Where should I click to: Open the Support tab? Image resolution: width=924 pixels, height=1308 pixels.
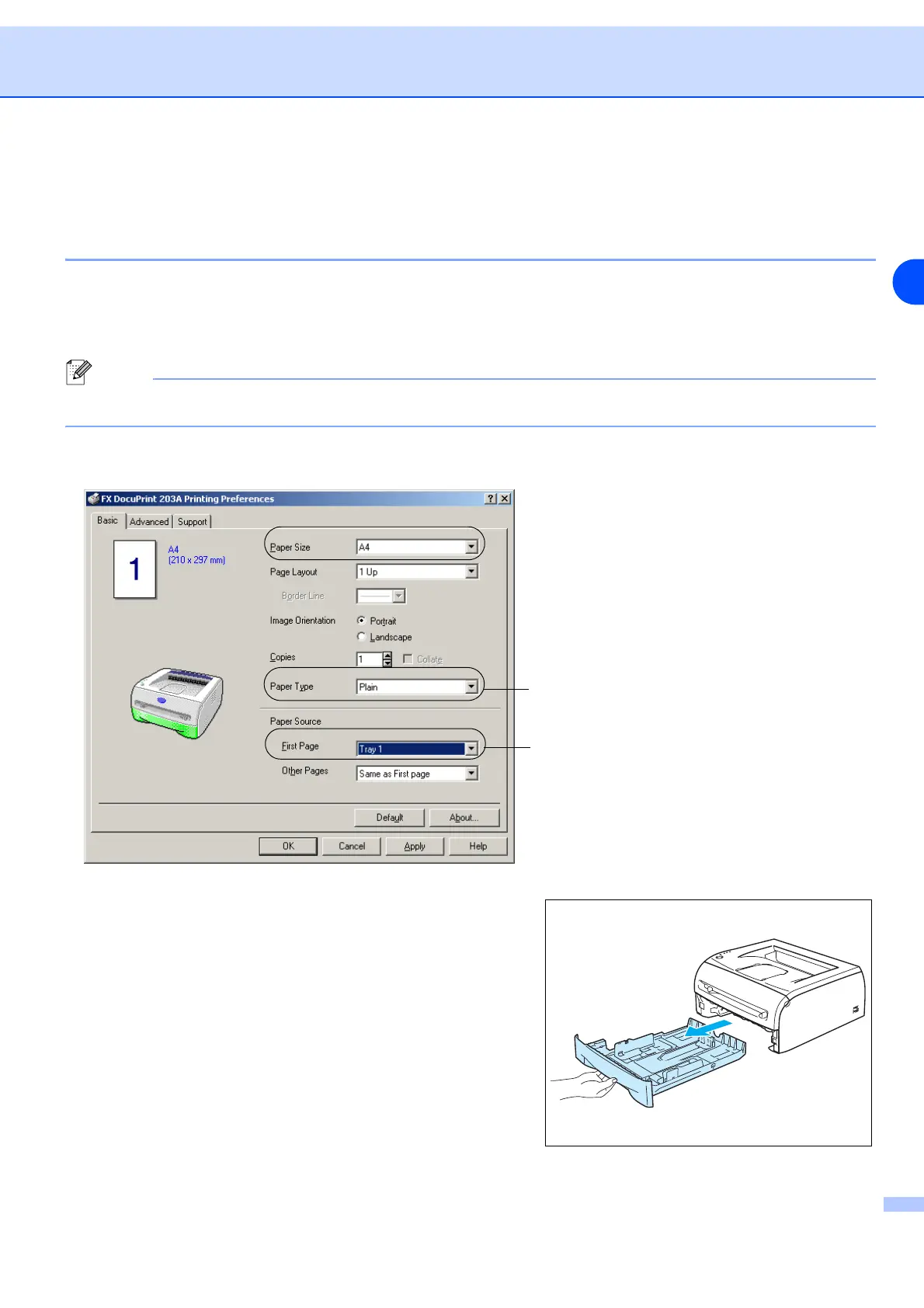click(x=192, y=522)
